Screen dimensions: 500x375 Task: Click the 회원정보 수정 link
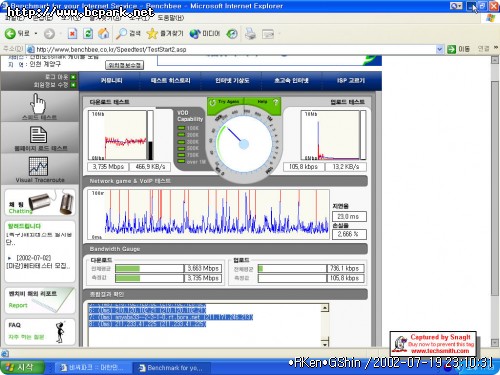pos(51,85)
